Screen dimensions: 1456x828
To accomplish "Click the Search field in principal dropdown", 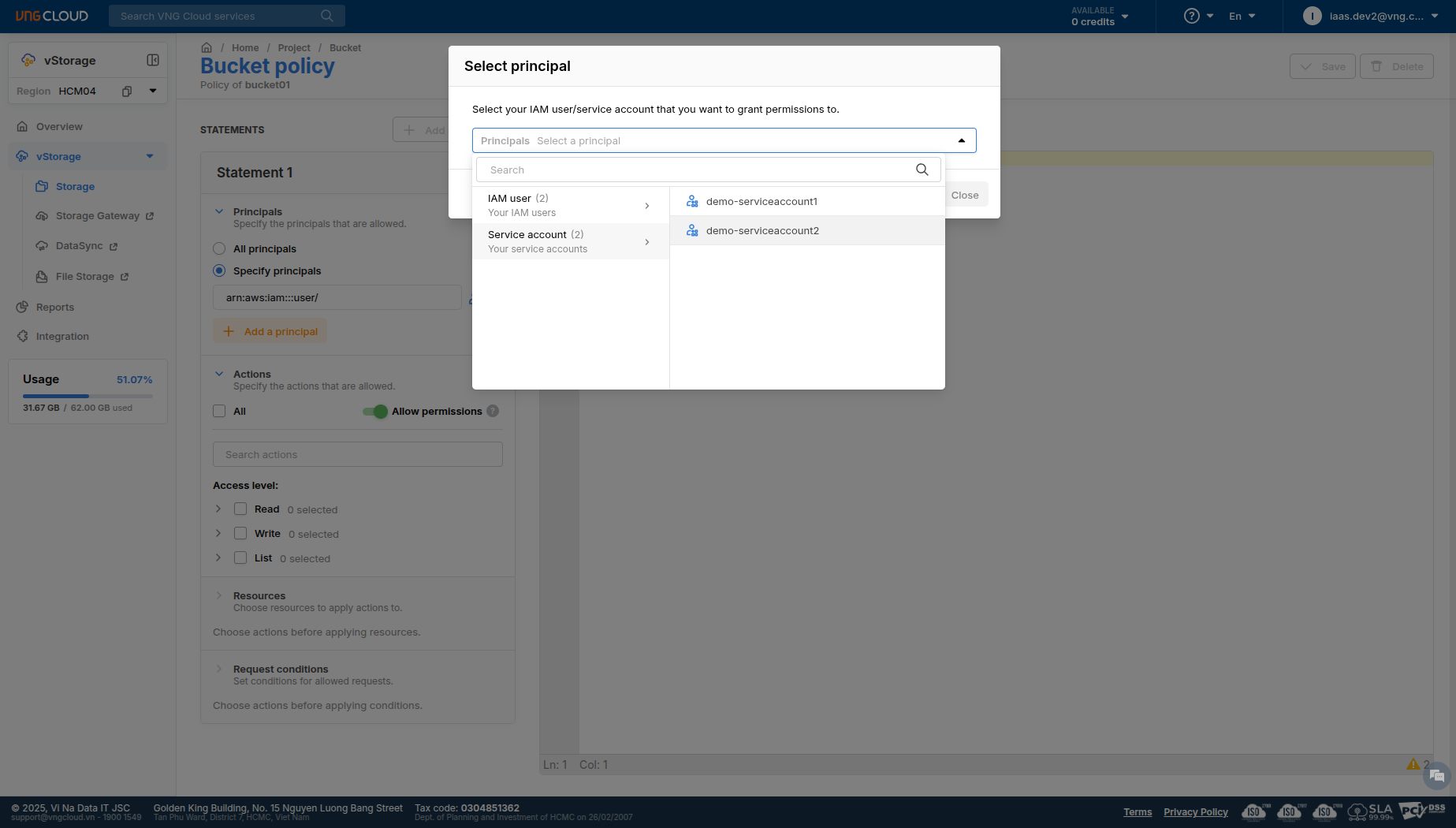I will pyautogui.click(x=694, y=170).
